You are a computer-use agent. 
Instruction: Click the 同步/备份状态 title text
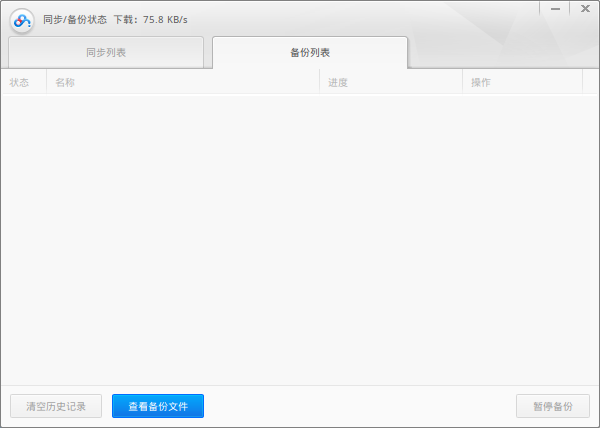(75, 20)
